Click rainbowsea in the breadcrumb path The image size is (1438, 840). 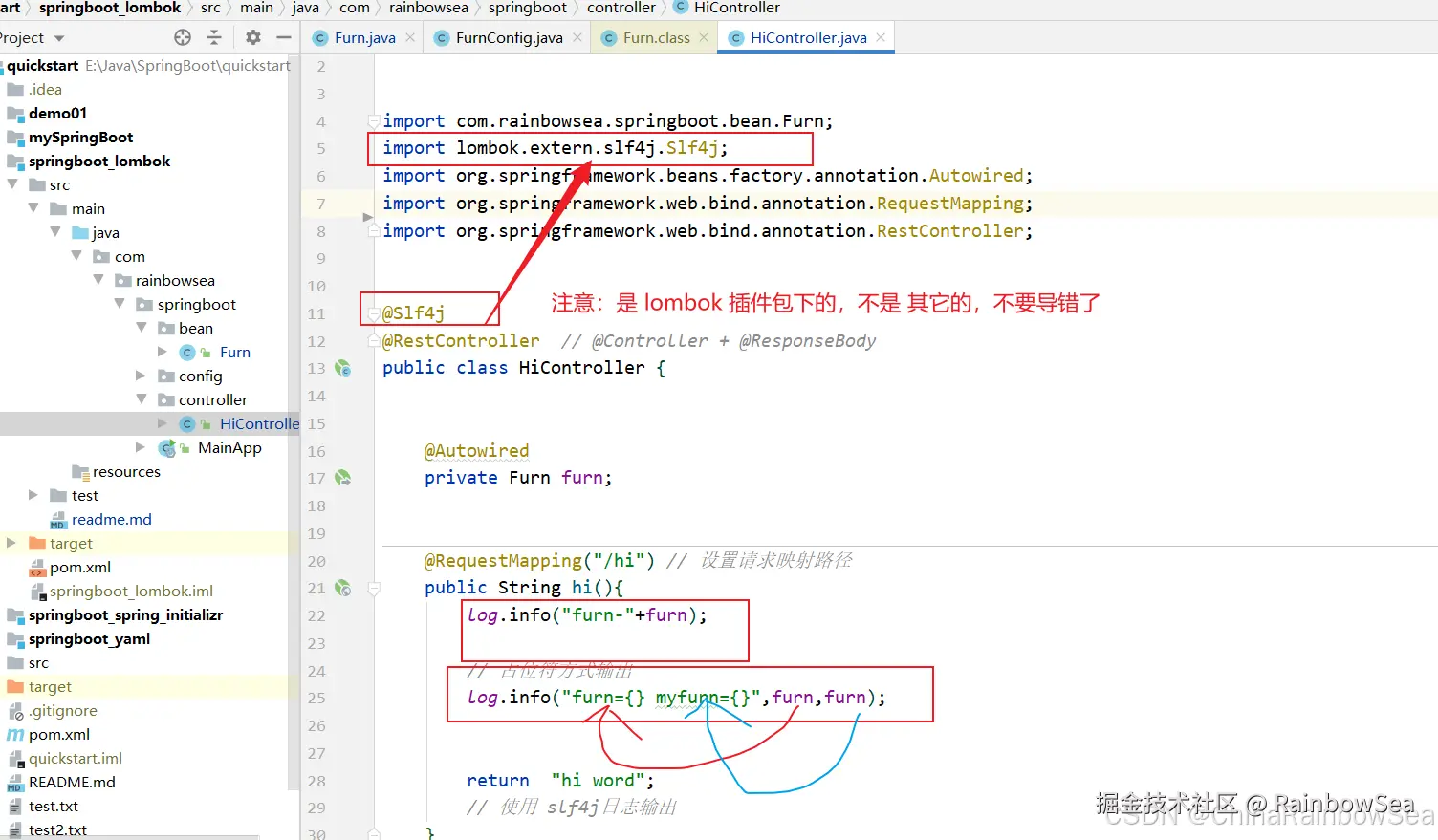pyautogui.click(x=428, y=8)
